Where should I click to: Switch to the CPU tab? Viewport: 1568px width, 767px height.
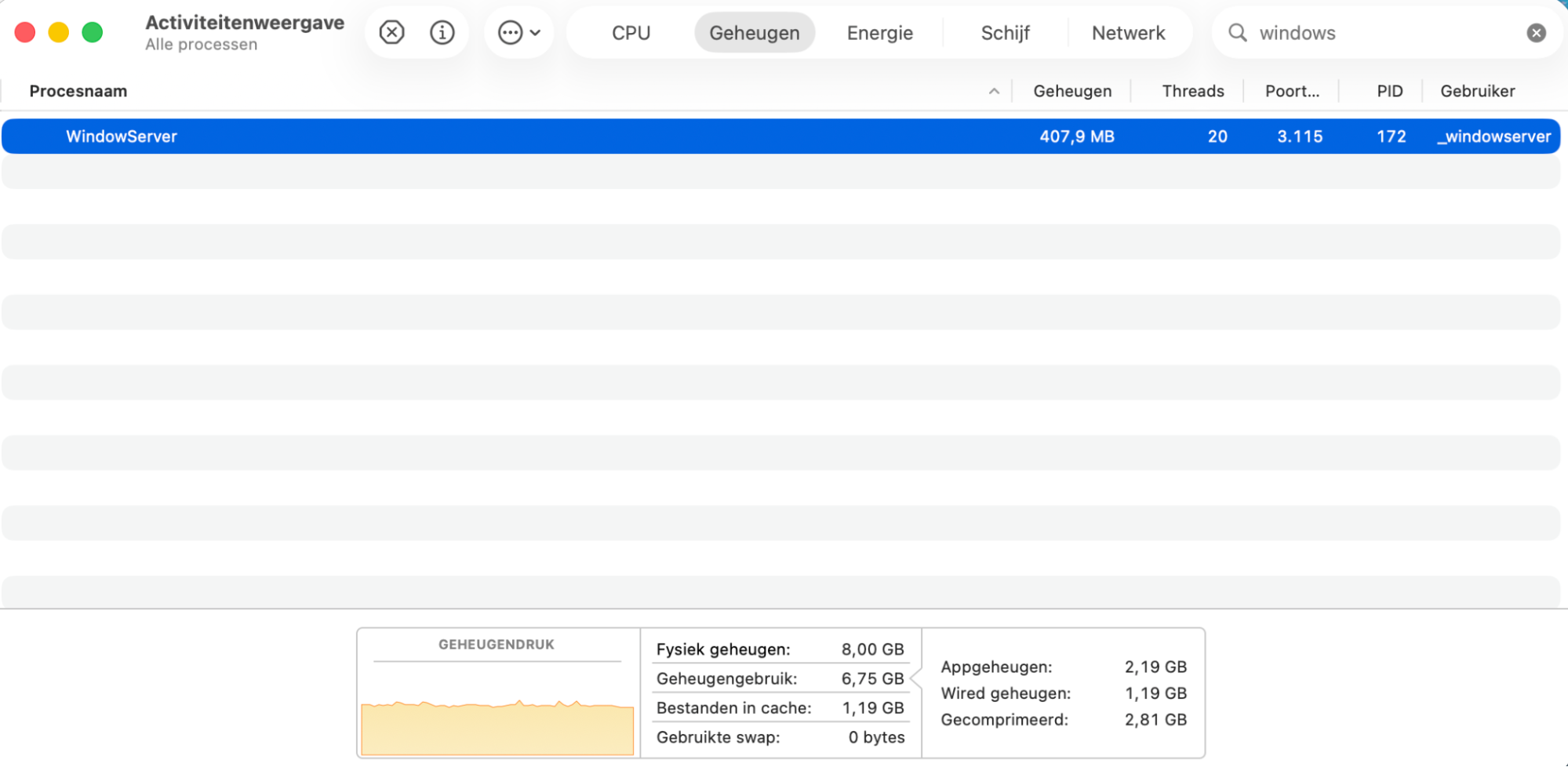(x=631, y=32)
